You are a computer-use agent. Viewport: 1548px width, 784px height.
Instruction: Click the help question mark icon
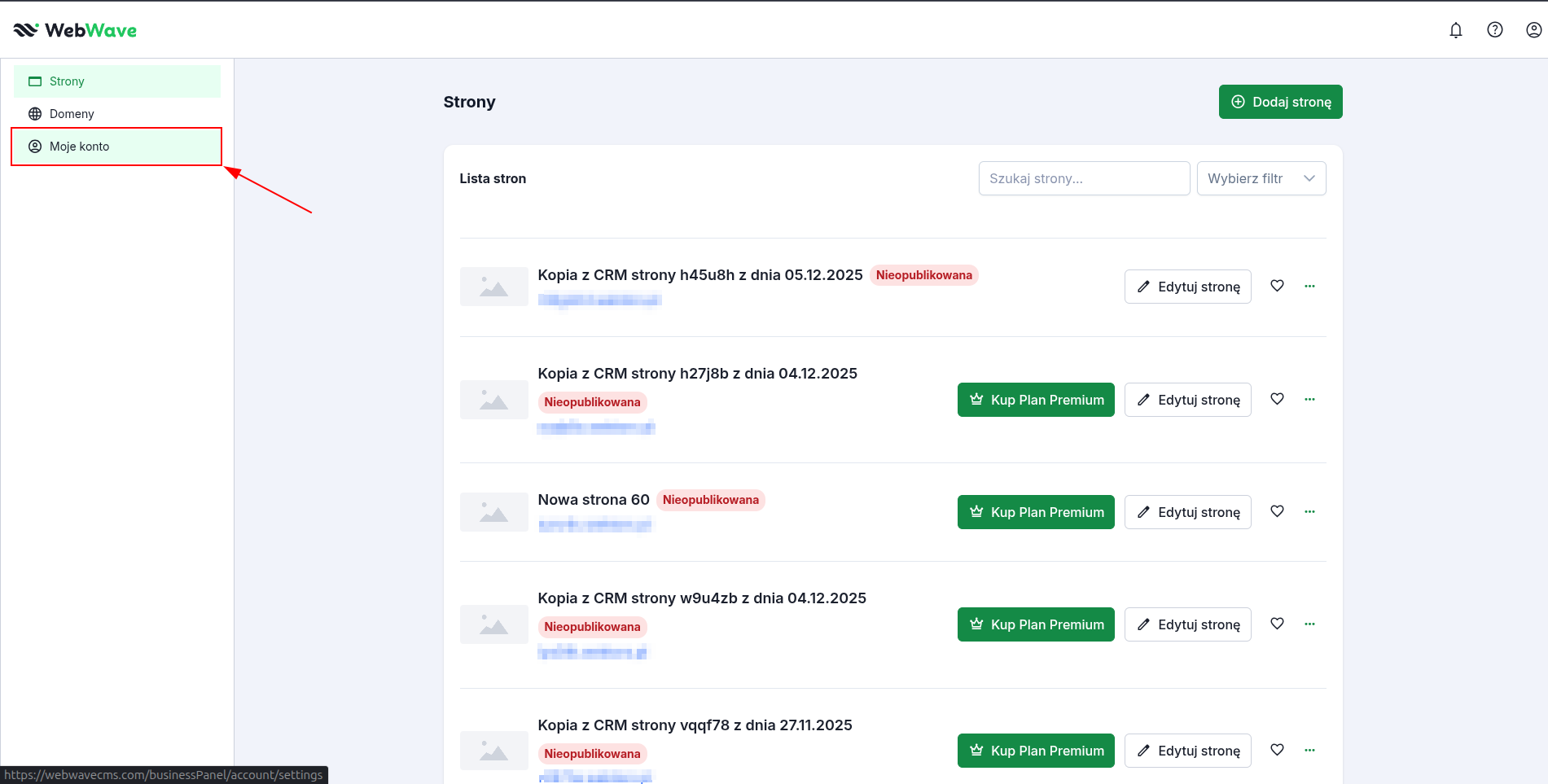(x=1494, y=30)
